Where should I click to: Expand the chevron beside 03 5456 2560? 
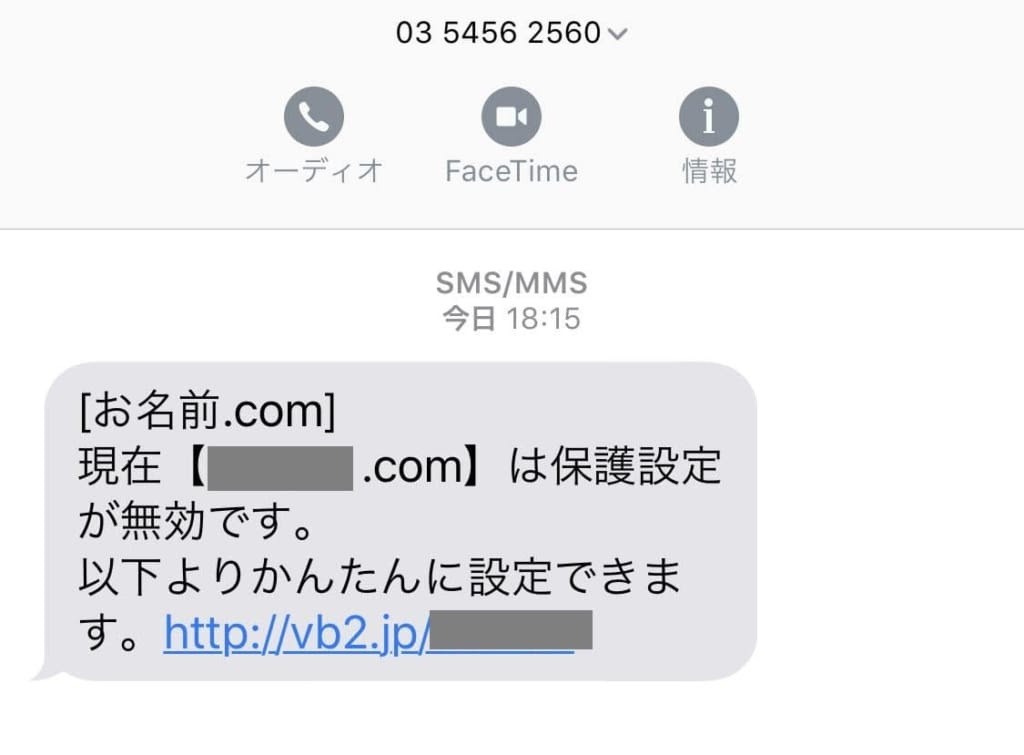click(617, 33)
